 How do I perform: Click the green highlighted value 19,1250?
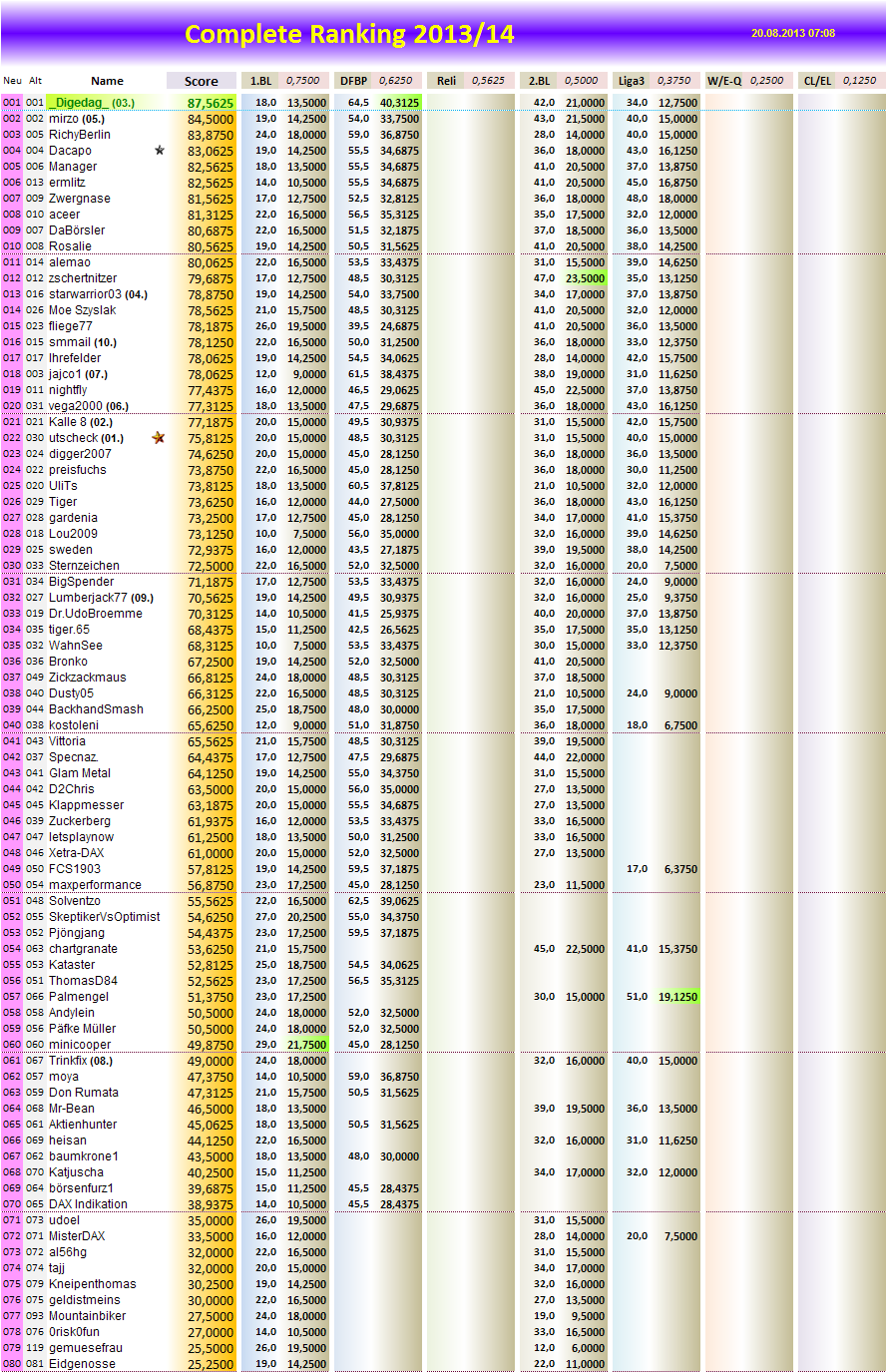[x=677, y=997]
